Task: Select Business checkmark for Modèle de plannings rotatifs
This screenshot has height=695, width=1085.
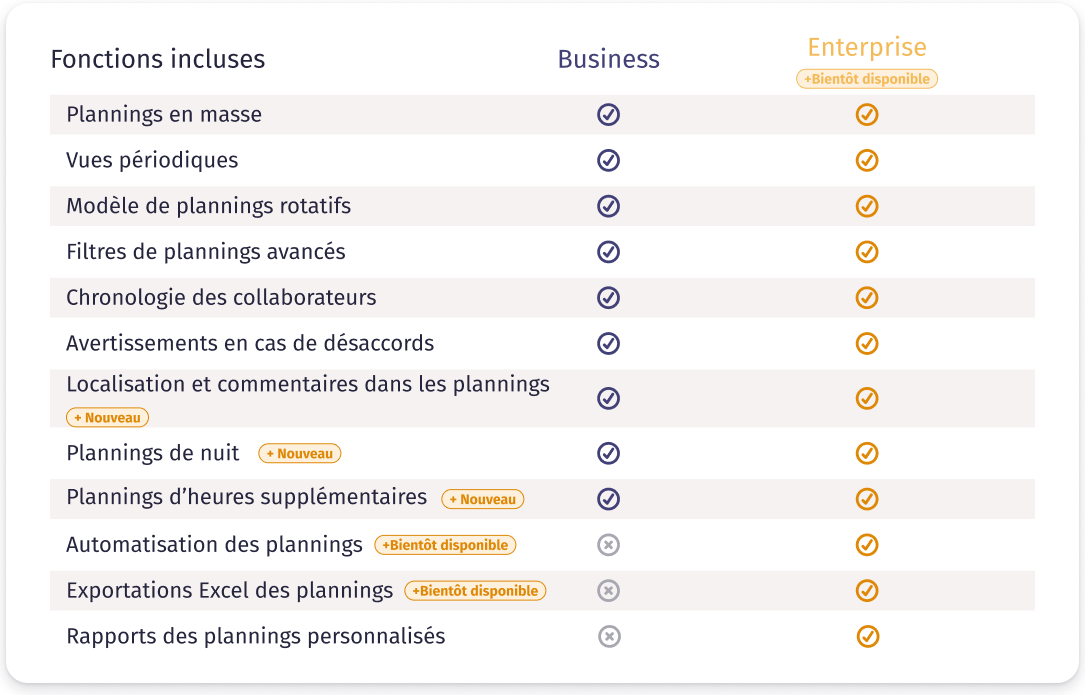Action: coord(608,206)
